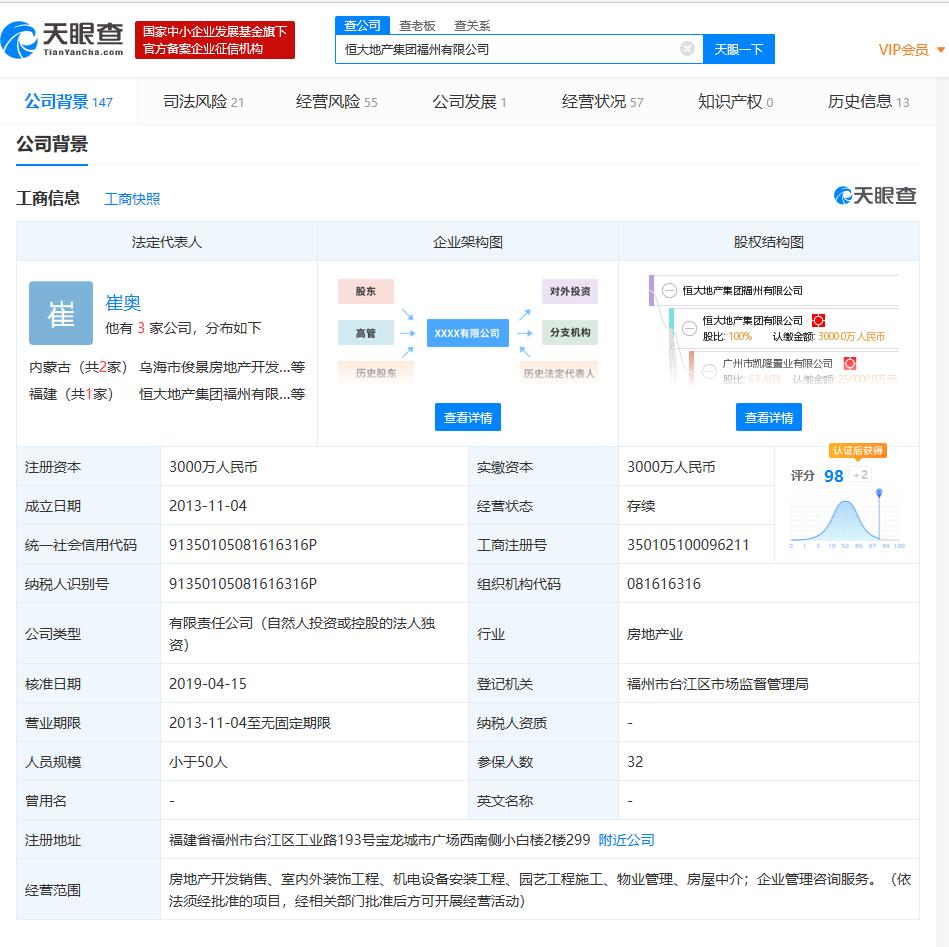Click the 经营状态 value 存续
This screenshot has height=947, width=949.
point(641,505)
